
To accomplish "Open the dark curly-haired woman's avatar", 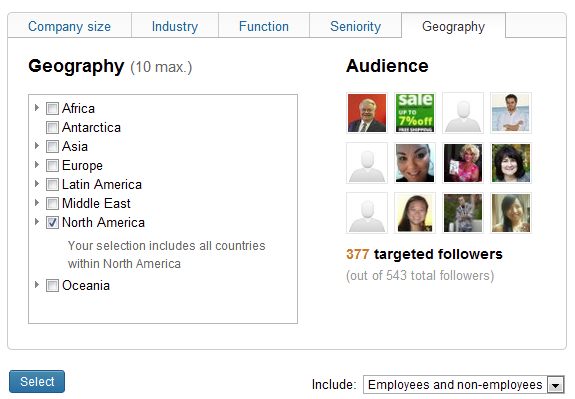I will click(x=511, y=163).
